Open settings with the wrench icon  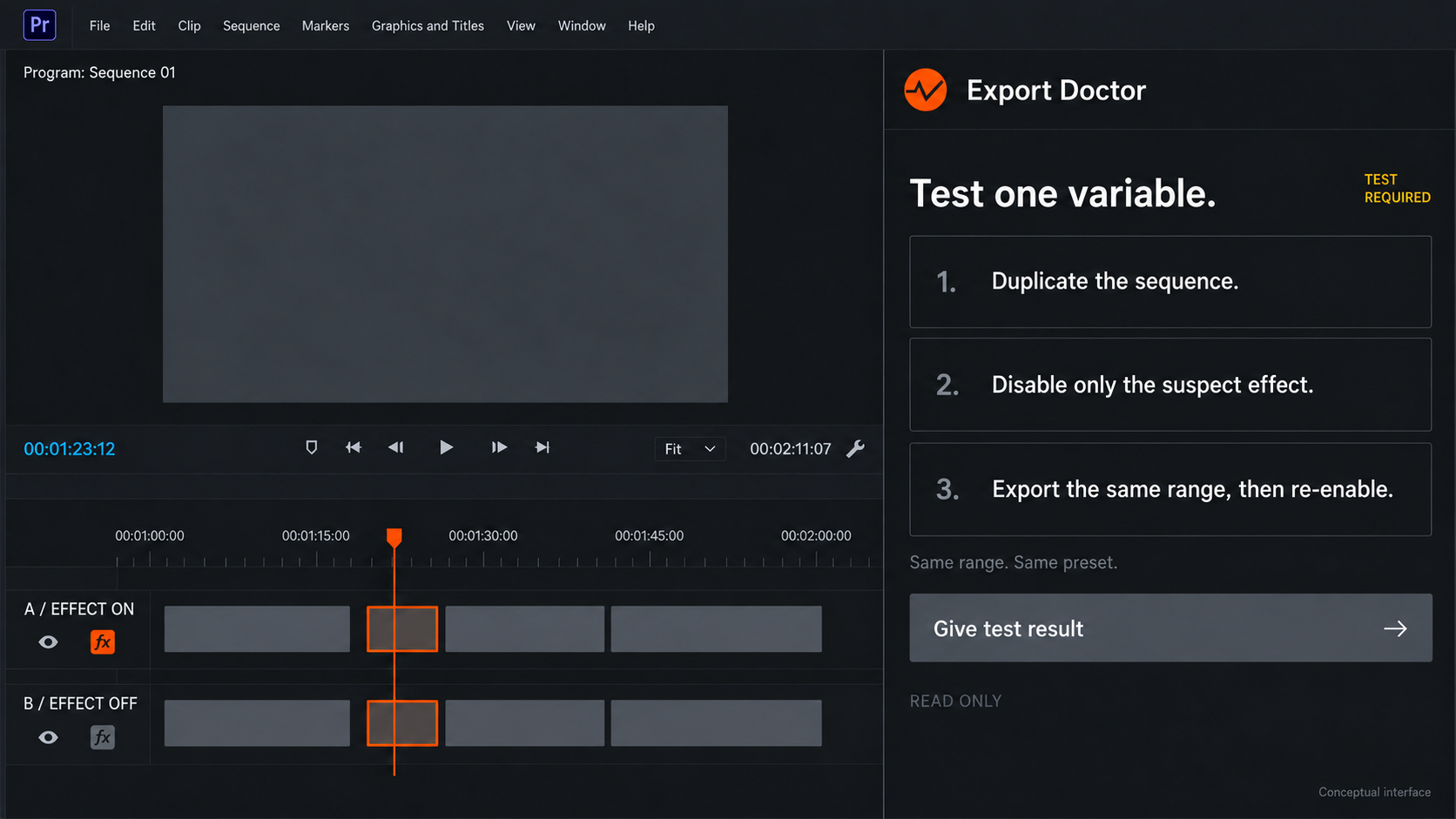(856, 448)
